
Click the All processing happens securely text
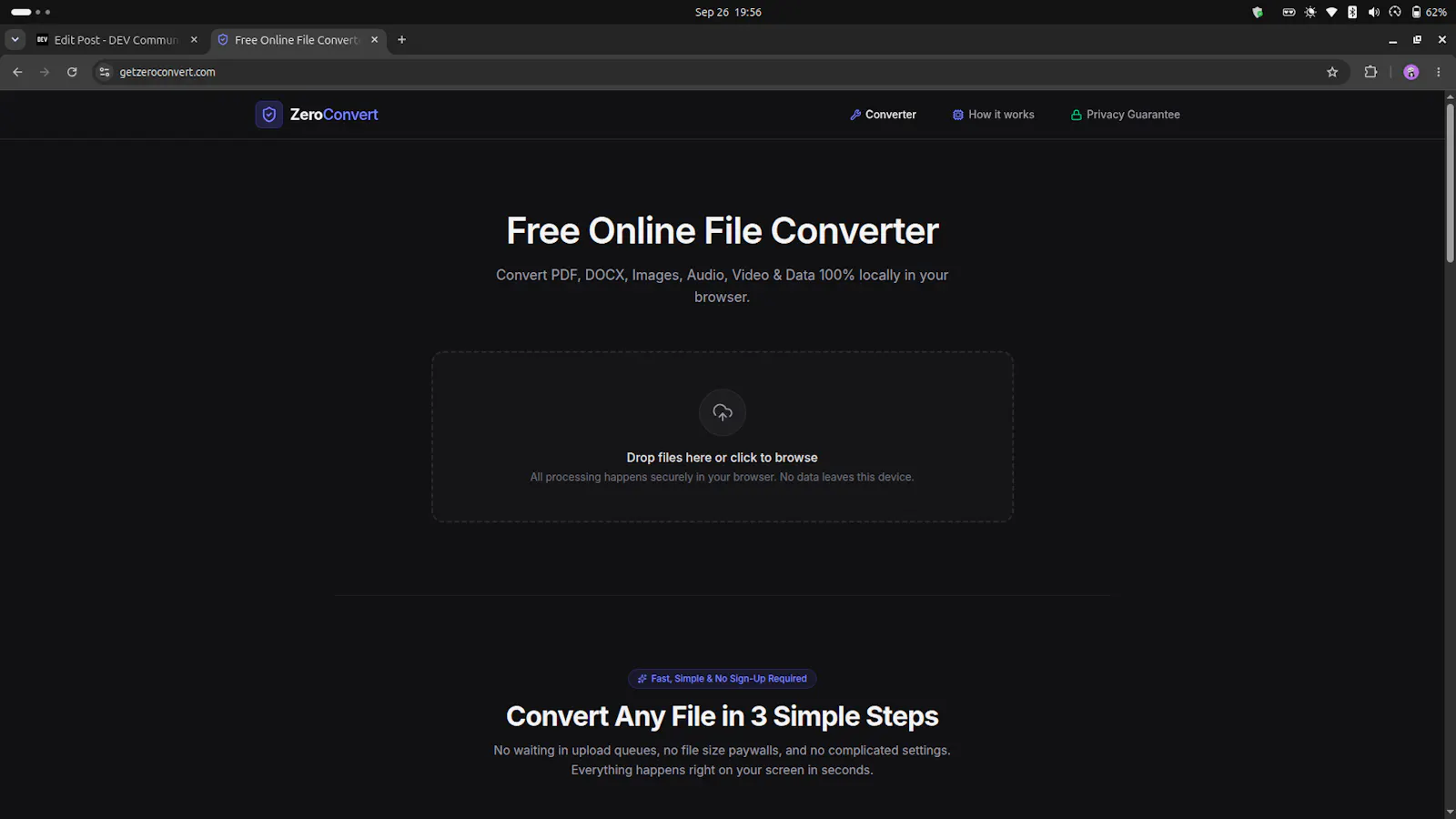723,477
